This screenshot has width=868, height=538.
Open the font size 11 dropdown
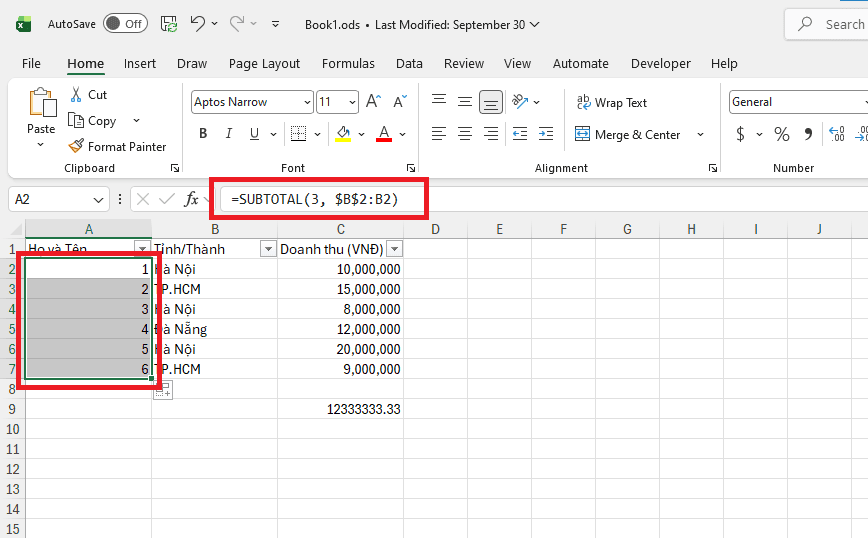(352, 102)
